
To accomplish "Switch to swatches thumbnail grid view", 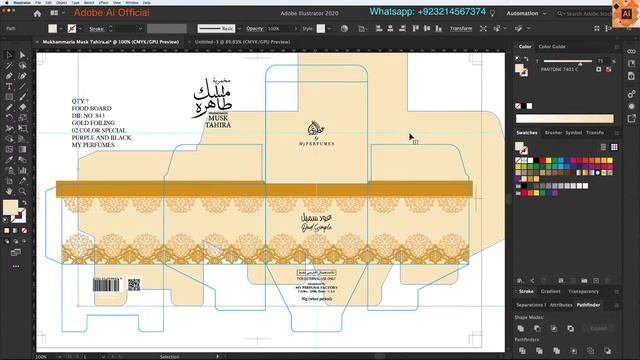I will point(614,147).
